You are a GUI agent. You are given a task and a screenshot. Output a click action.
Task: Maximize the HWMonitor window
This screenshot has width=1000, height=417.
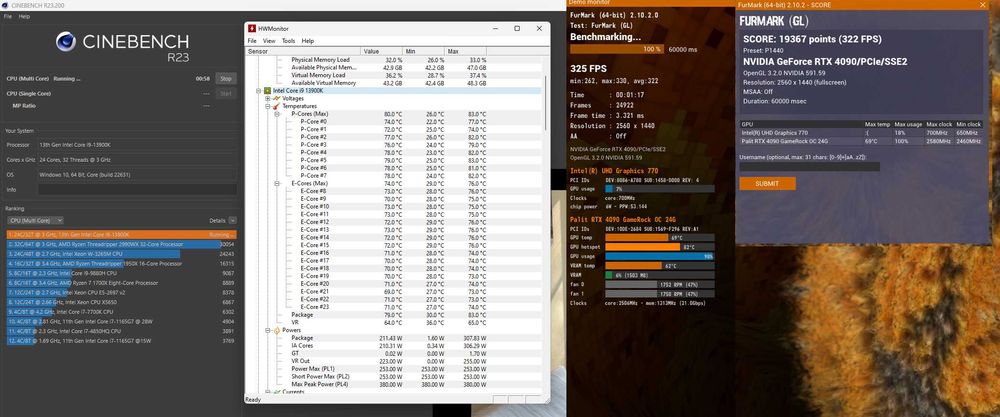[x=517, y=29]
